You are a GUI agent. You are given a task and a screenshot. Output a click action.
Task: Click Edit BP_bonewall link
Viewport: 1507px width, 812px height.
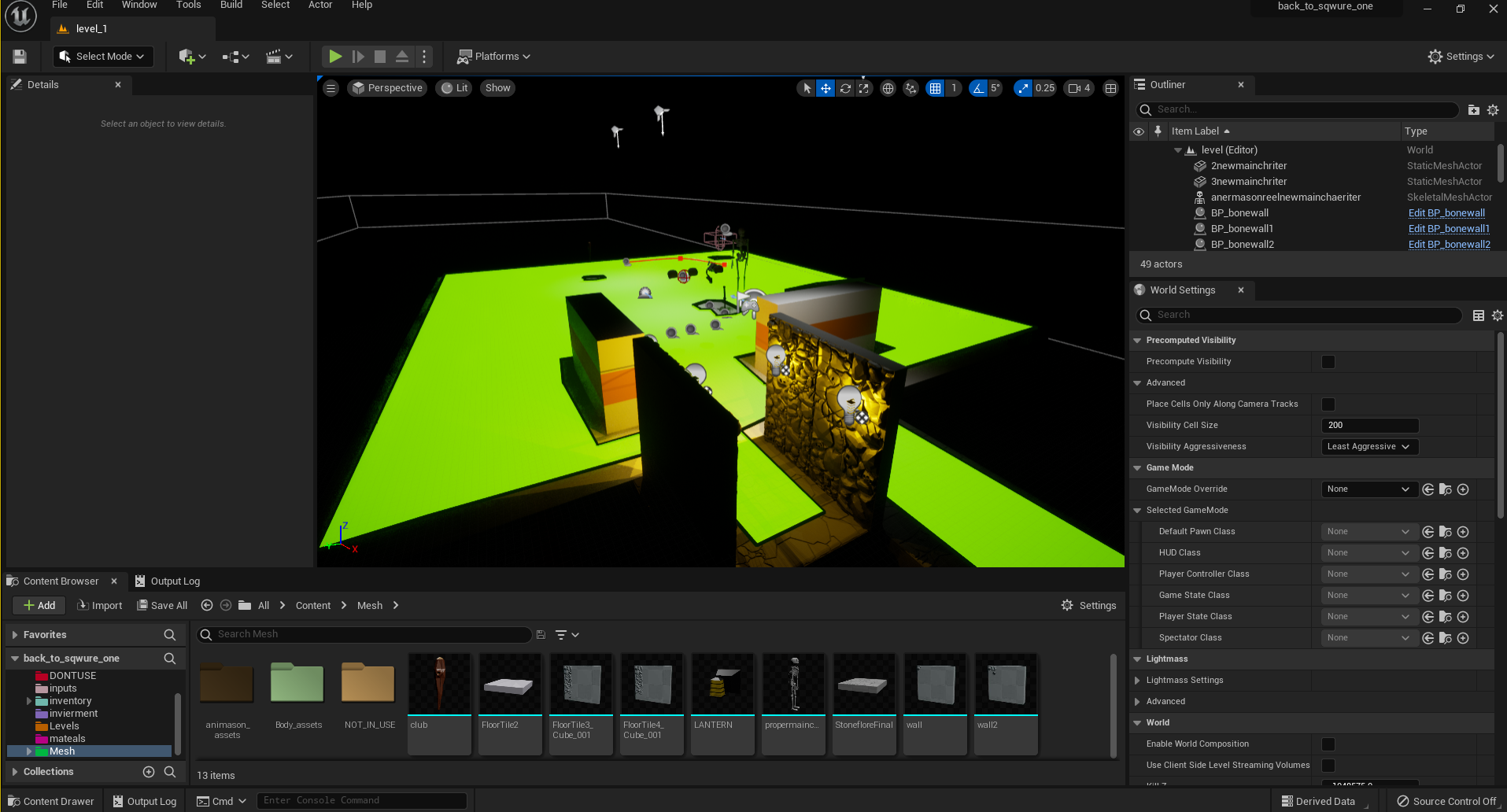click(1446, 213)
